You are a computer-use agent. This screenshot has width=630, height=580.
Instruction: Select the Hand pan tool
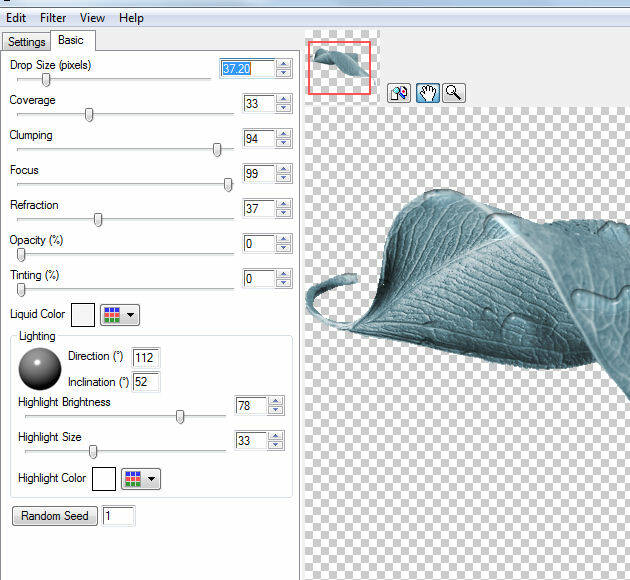(x=427, y=93)
